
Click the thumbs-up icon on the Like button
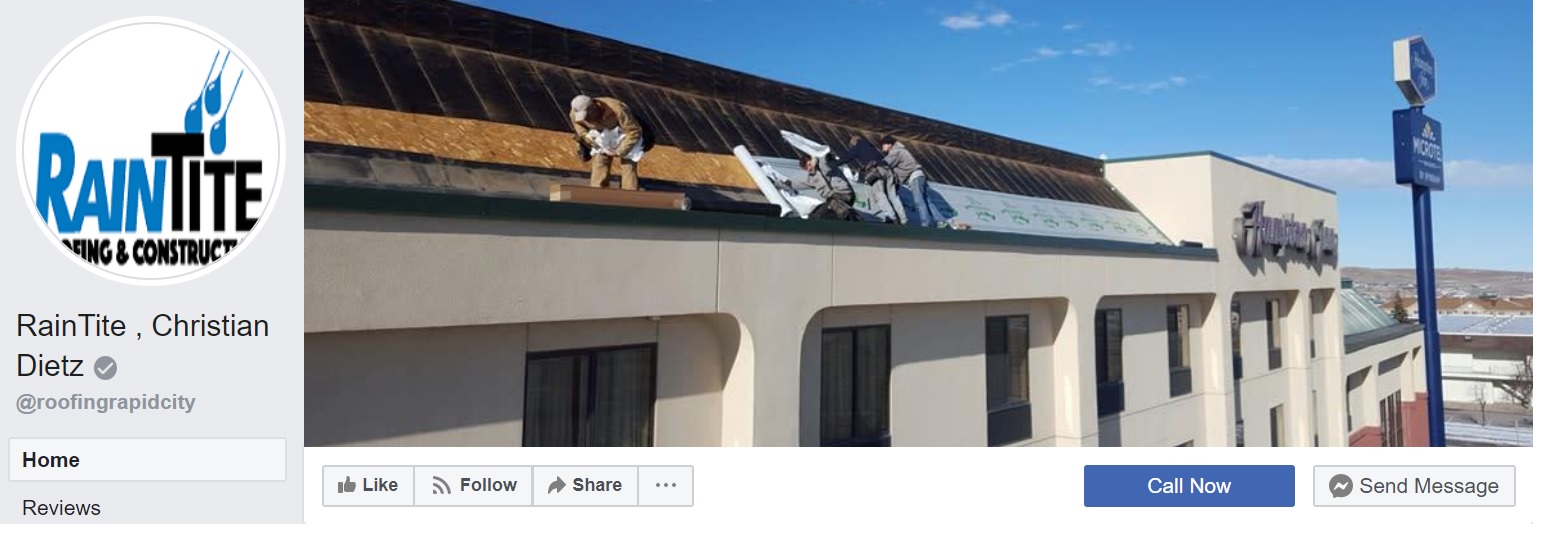click(x=347, y=485)
